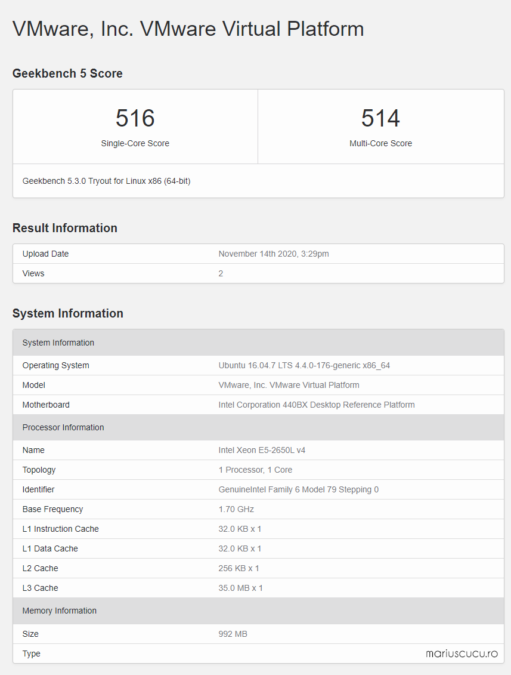Click the 'L3 Cache' label

40,588
